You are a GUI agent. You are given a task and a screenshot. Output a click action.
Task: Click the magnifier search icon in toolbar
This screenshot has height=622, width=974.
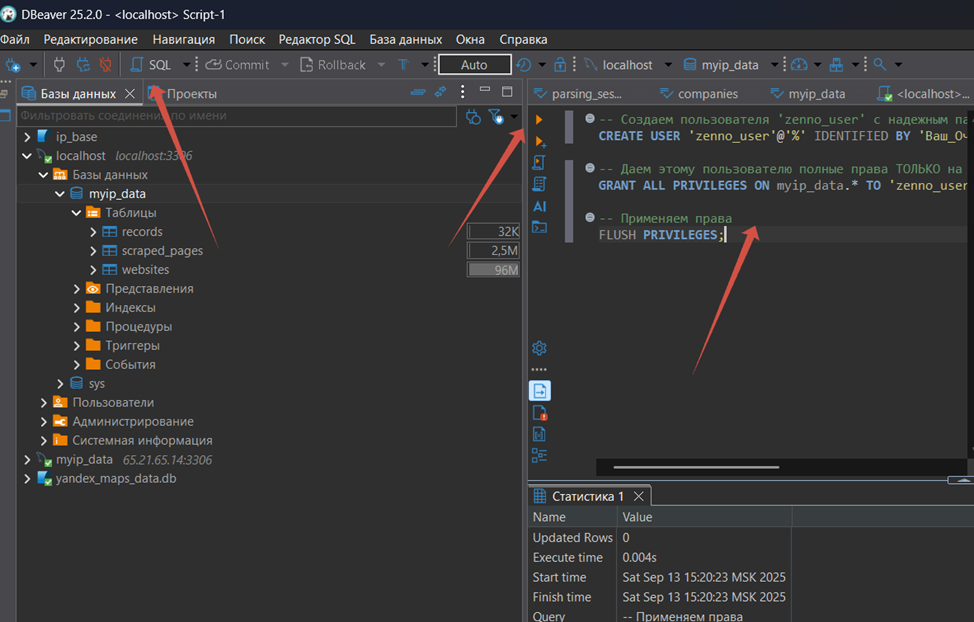[x=880, y=65]
